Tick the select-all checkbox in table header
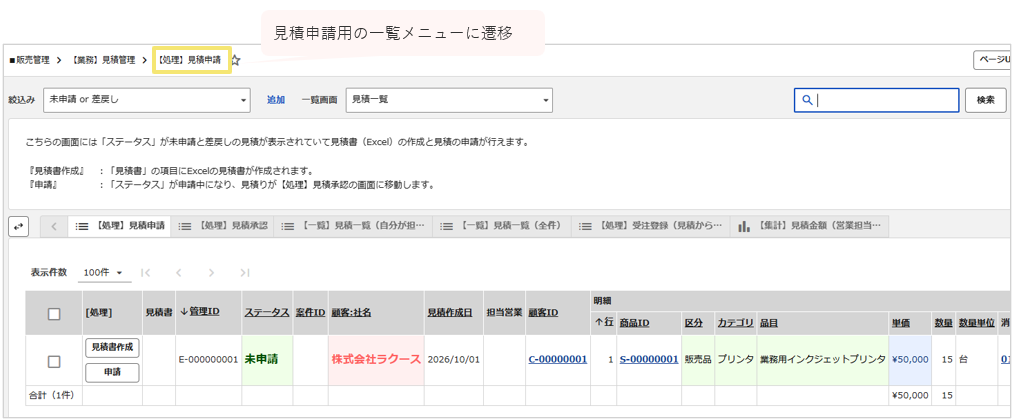This screenshot has width=1014, height=419. (x=54, y=314)
